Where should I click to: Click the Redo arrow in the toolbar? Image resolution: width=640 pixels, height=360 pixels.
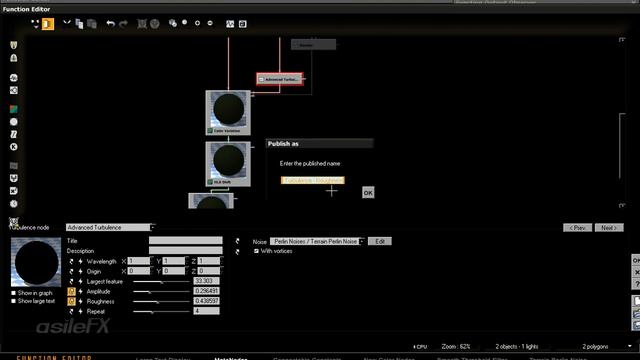[x=123, y=24]
